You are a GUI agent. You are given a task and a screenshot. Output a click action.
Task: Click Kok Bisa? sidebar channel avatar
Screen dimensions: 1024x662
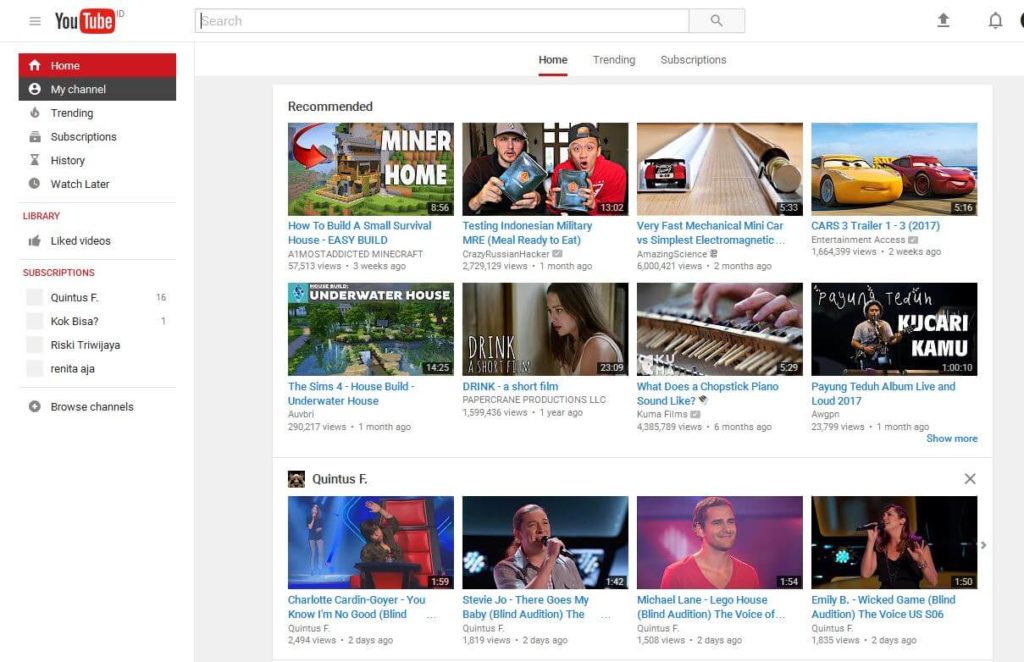pos(35,321)
